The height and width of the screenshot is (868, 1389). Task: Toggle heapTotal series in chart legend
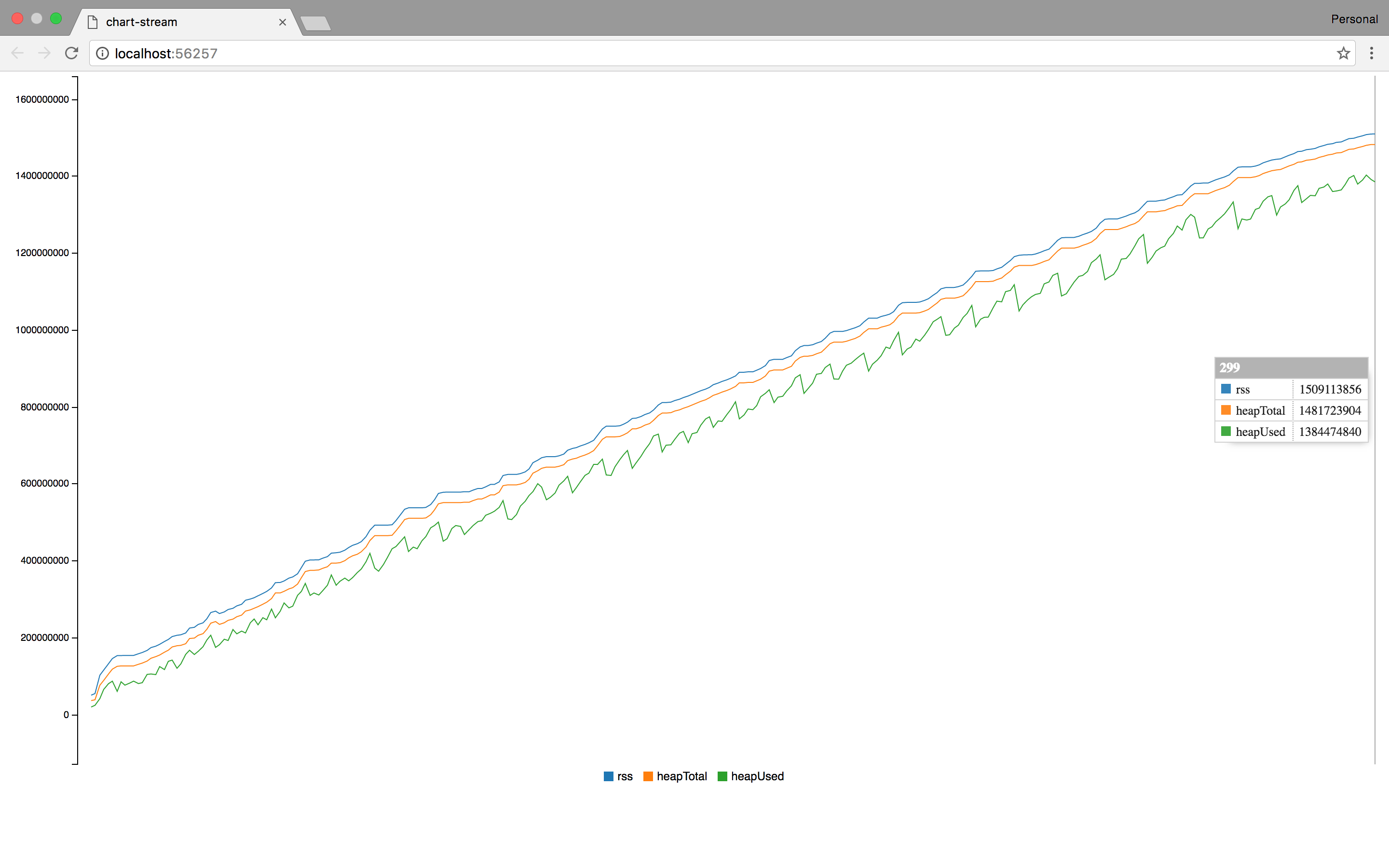[x=681, y=776]
